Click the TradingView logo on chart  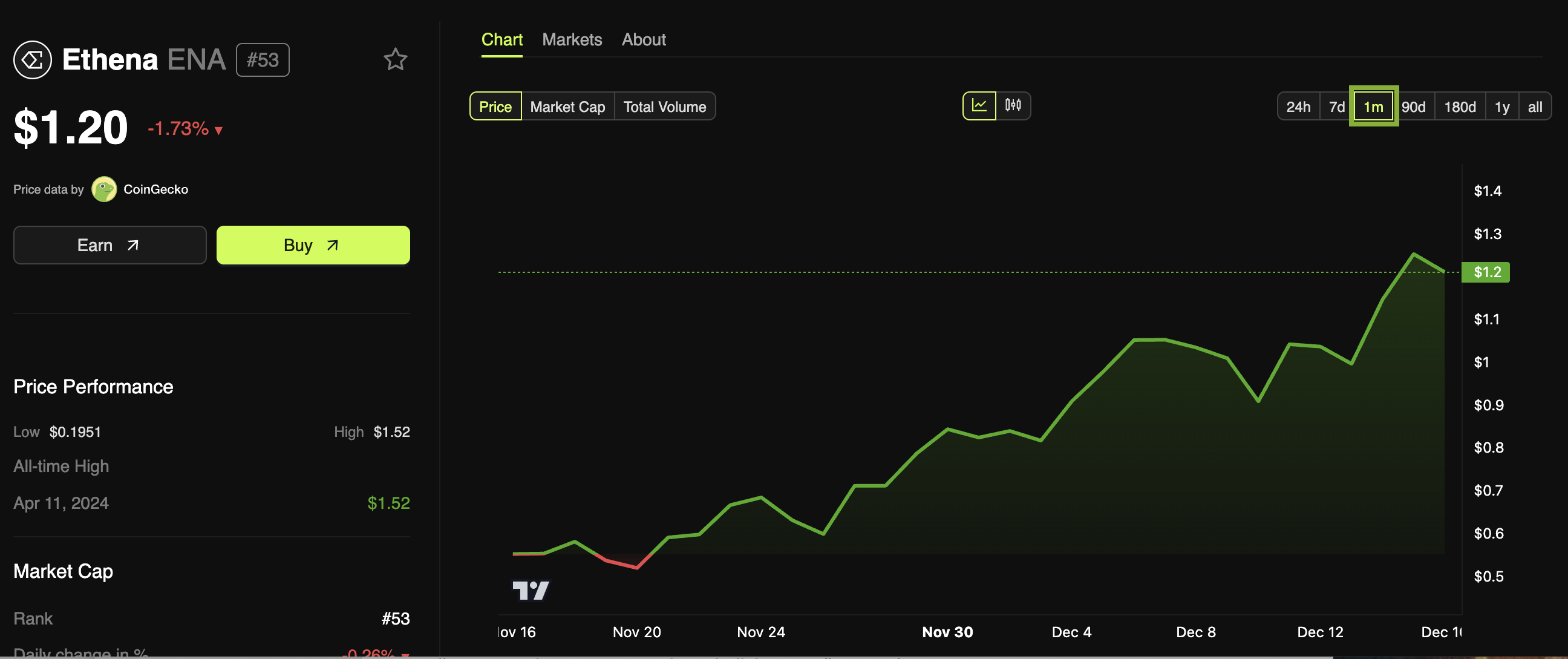531,589
